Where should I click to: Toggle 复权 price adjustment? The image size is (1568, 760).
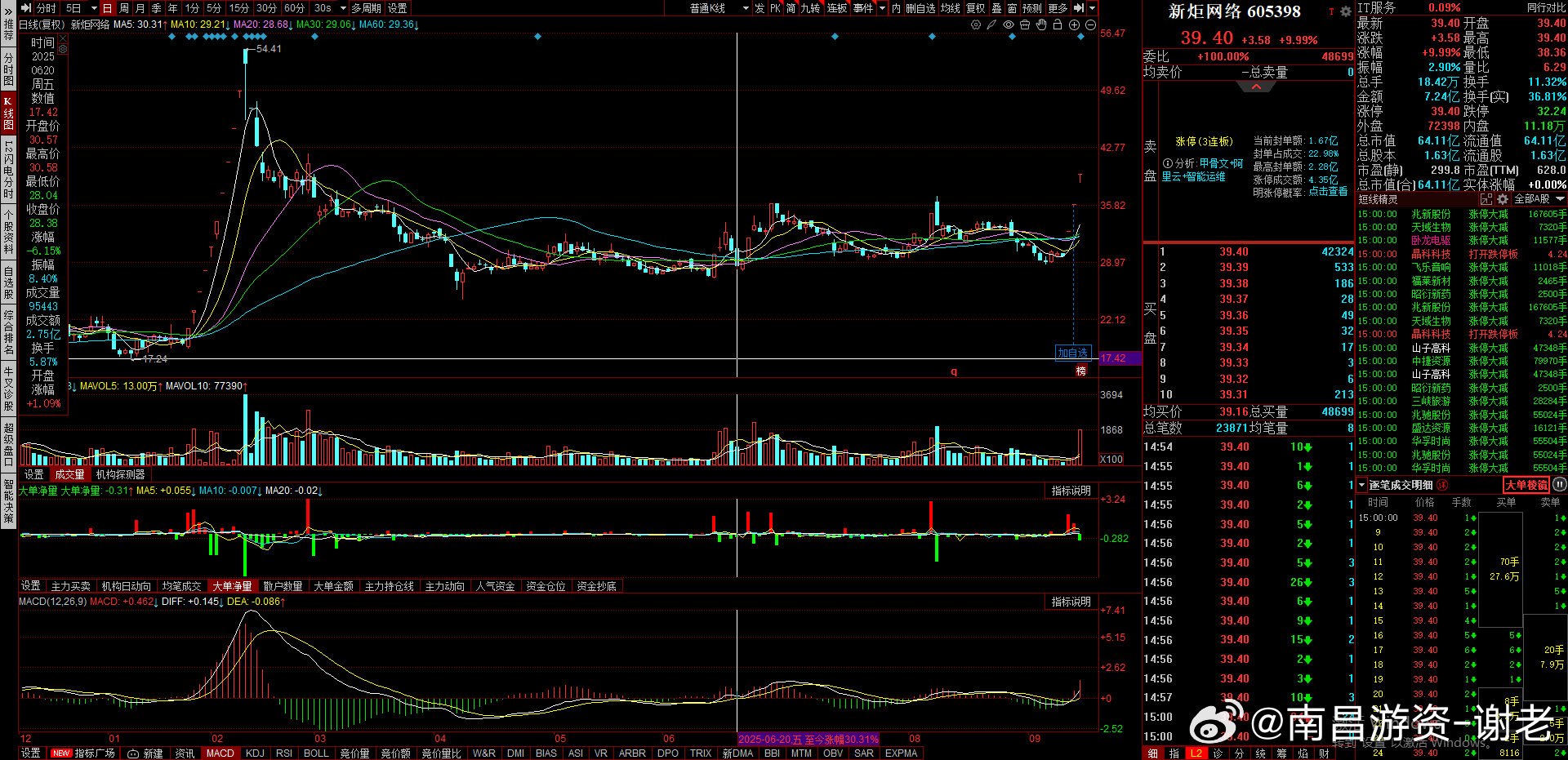(975, 8)
